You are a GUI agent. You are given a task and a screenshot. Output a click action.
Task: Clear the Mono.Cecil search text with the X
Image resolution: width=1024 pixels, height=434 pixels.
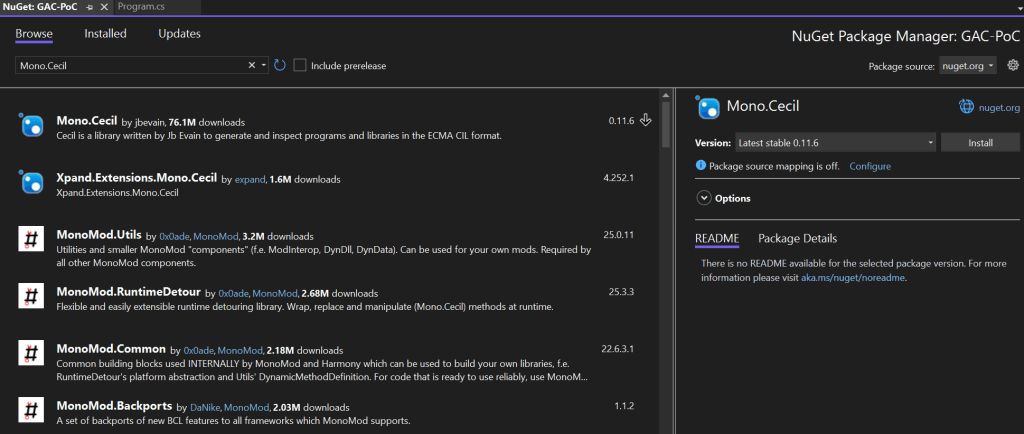point(252,66)
